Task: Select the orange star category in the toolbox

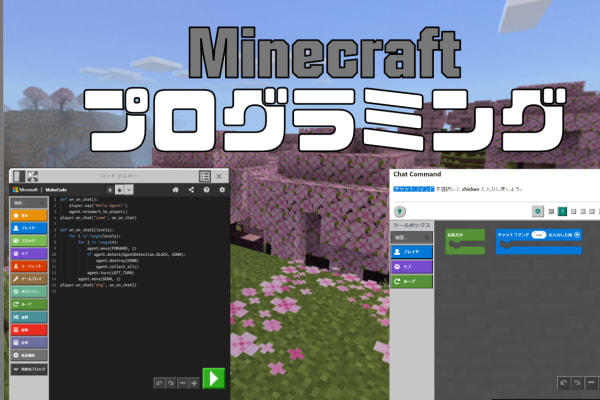Action: click(29, 216)
